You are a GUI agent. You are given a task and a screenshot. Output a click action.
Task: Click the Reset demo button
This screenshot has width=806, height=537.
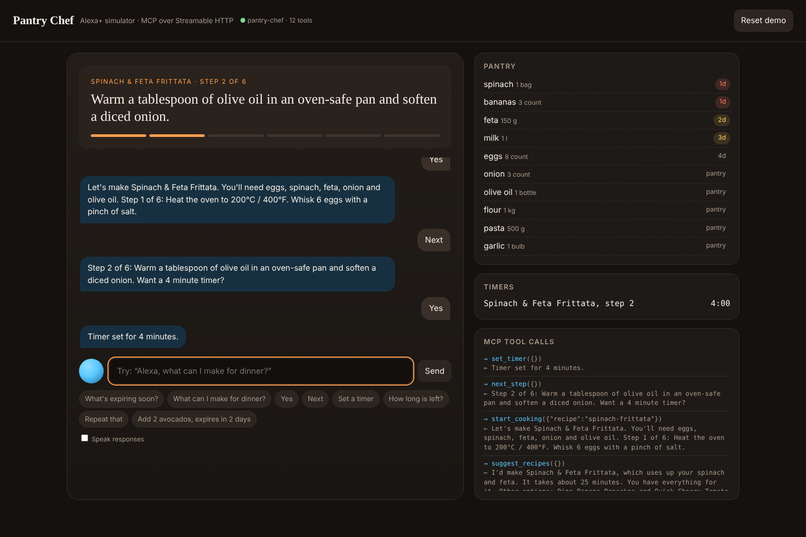click(x=763, y=21)
